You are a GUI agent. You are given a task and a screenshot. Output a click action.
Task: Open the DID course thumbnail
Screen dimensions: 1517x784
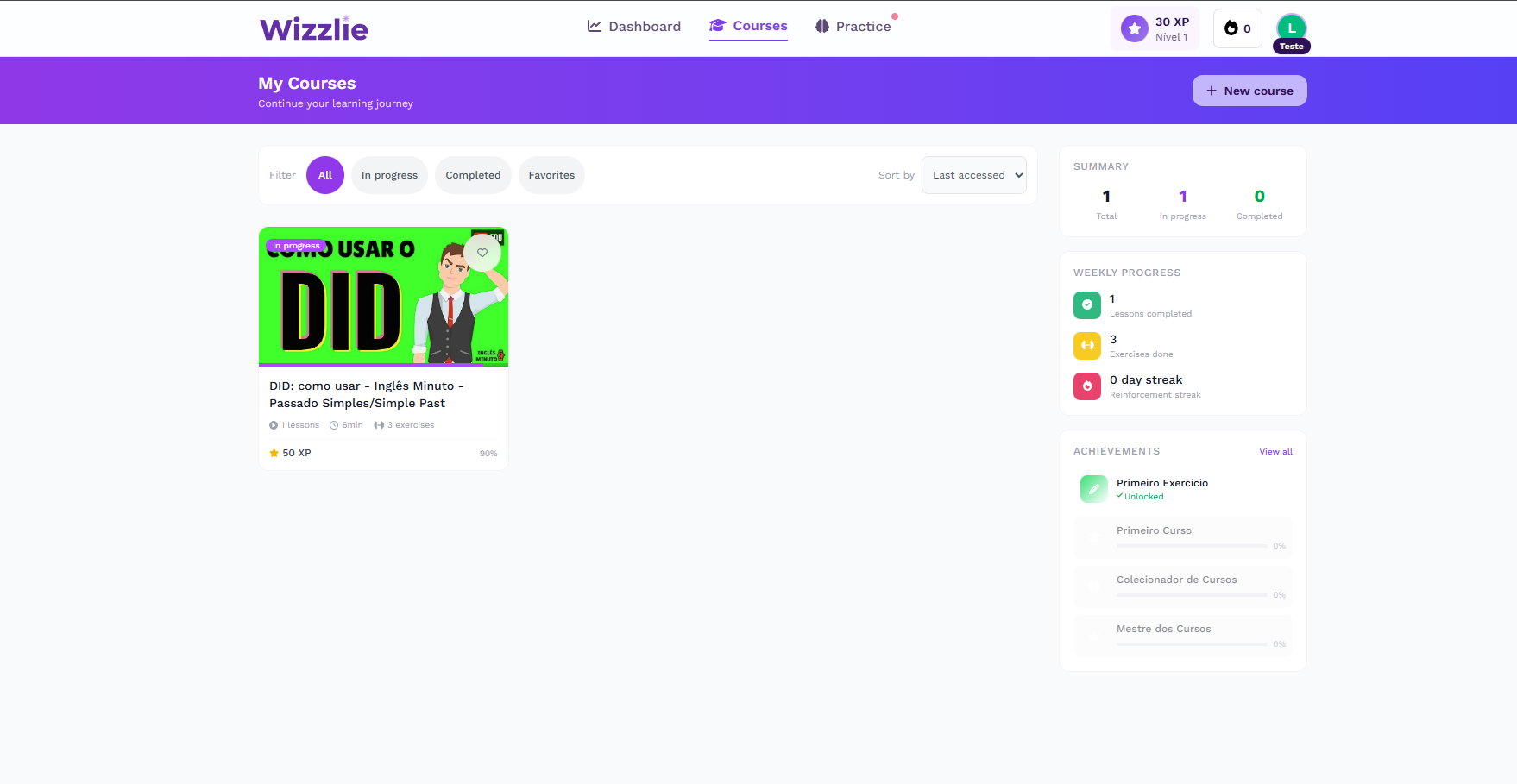click(383, 296)
